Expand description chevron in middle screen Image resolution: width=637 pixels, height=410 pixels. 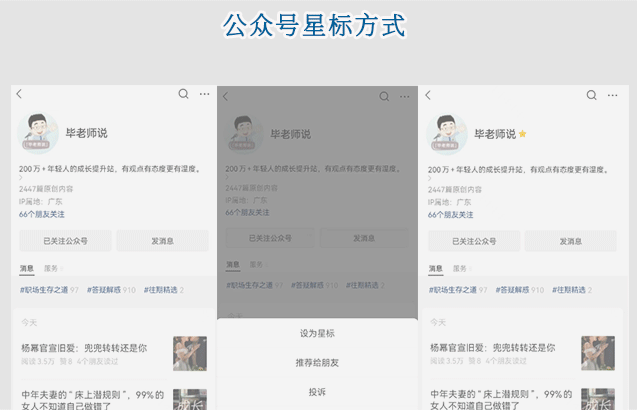pos(227,177)
